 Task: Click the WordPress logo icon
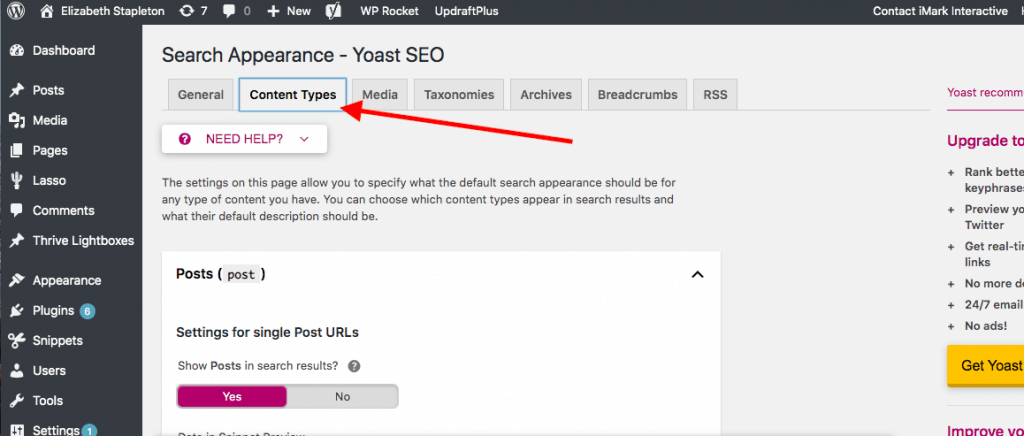point(16,11)
